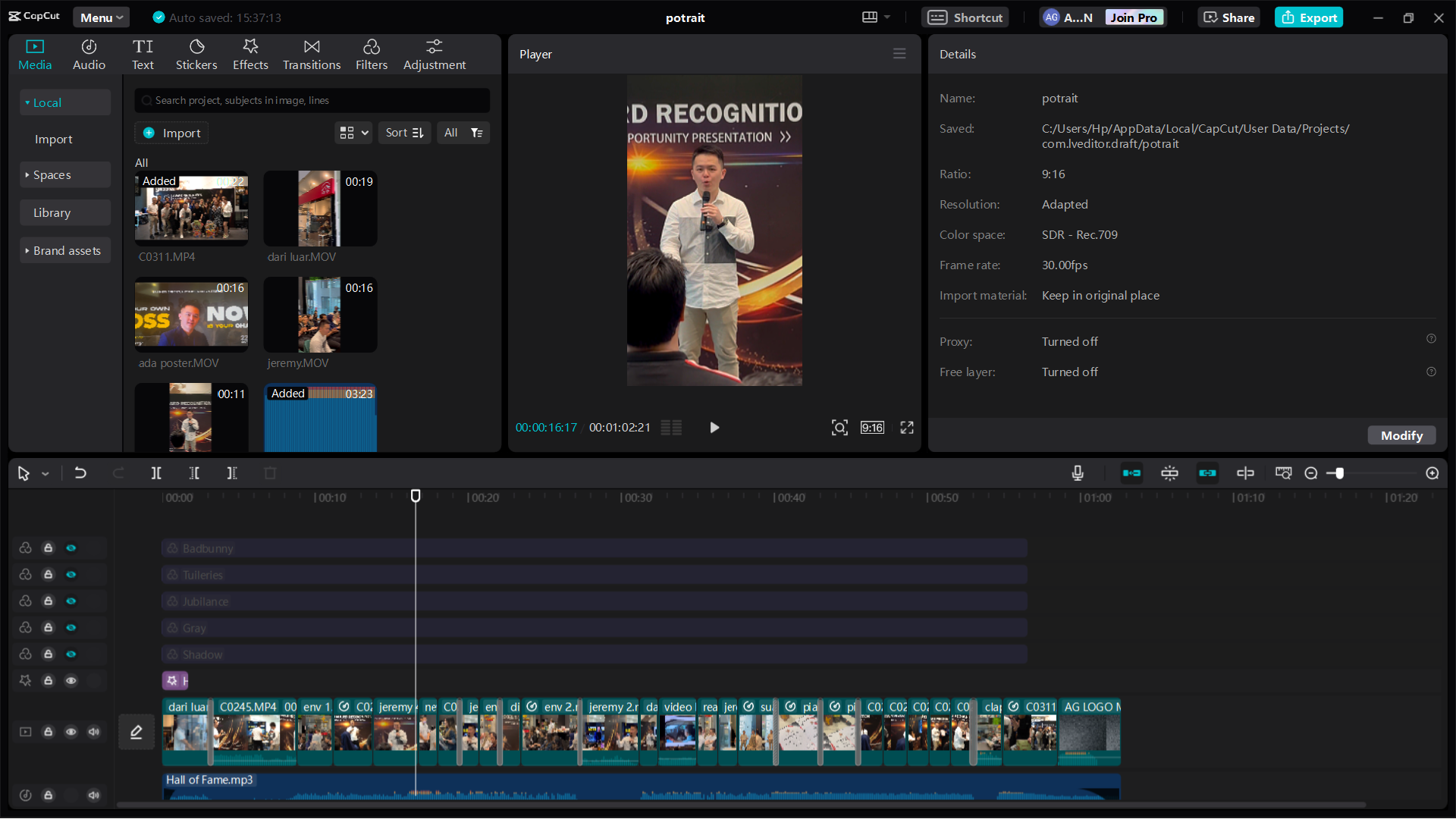Switch to the Adjustment tab
Viewport: 1456px width, 819px height.
435,55
